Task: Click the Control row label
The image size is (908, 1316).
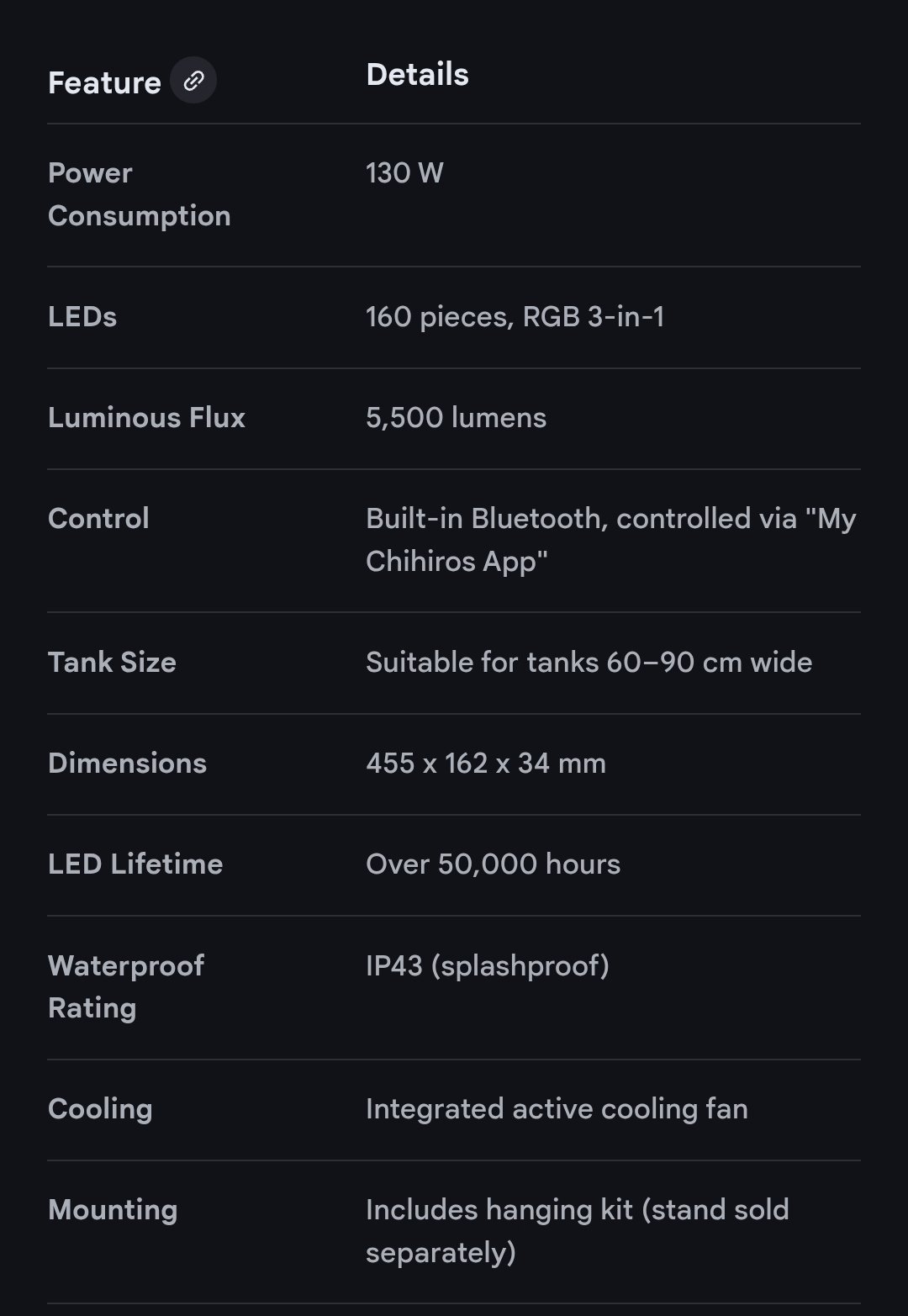Action: tap(98, 519)
